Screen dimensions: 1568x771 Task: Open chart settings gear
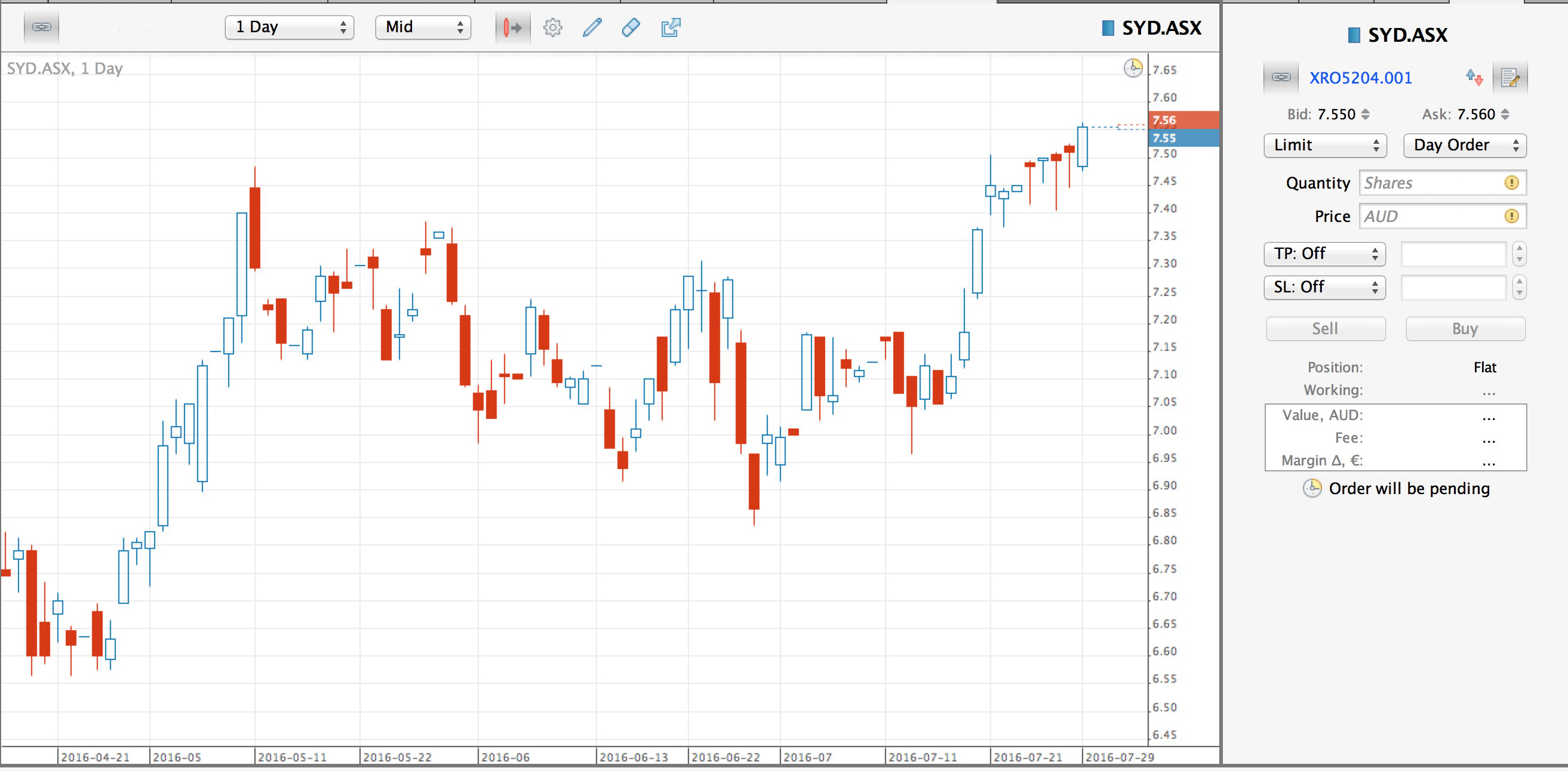pos(552,27)
